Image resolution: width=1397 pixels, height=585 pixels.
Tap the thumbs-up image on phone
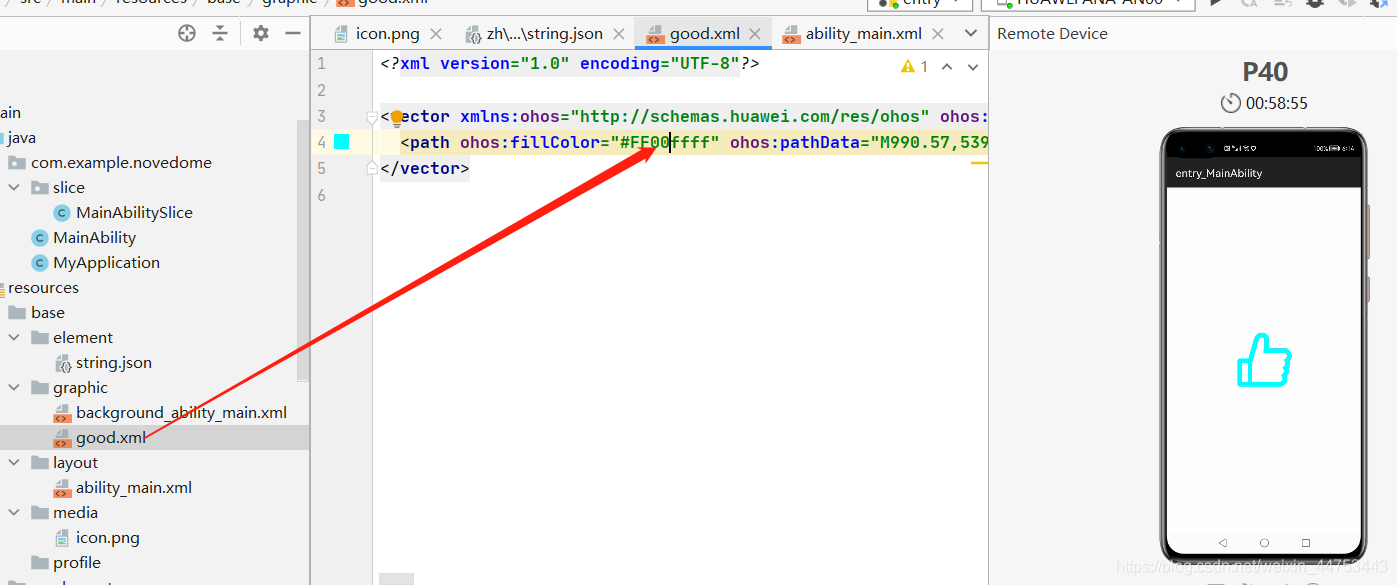1264,361
